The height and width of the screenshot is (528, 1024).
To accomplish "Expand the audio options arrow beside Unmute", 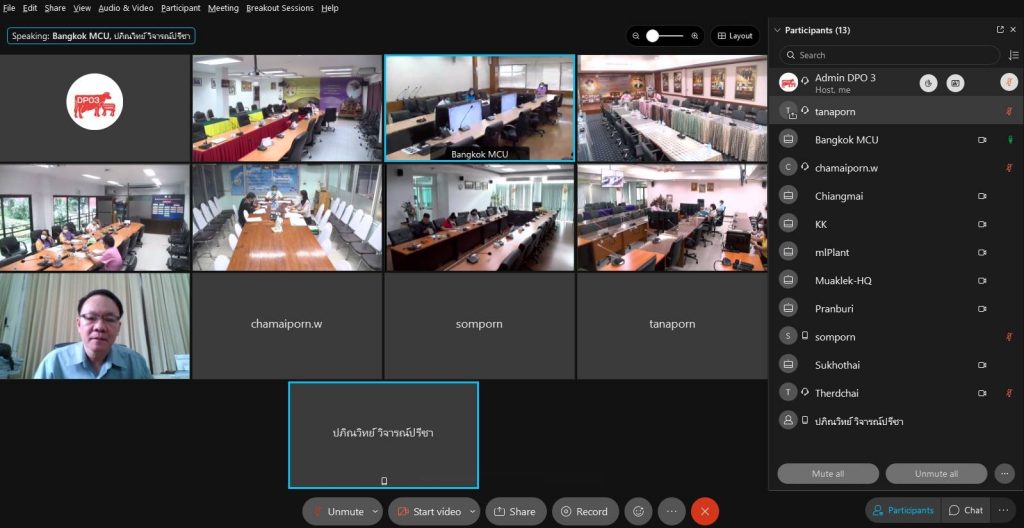I will click(x=376, y=511).
